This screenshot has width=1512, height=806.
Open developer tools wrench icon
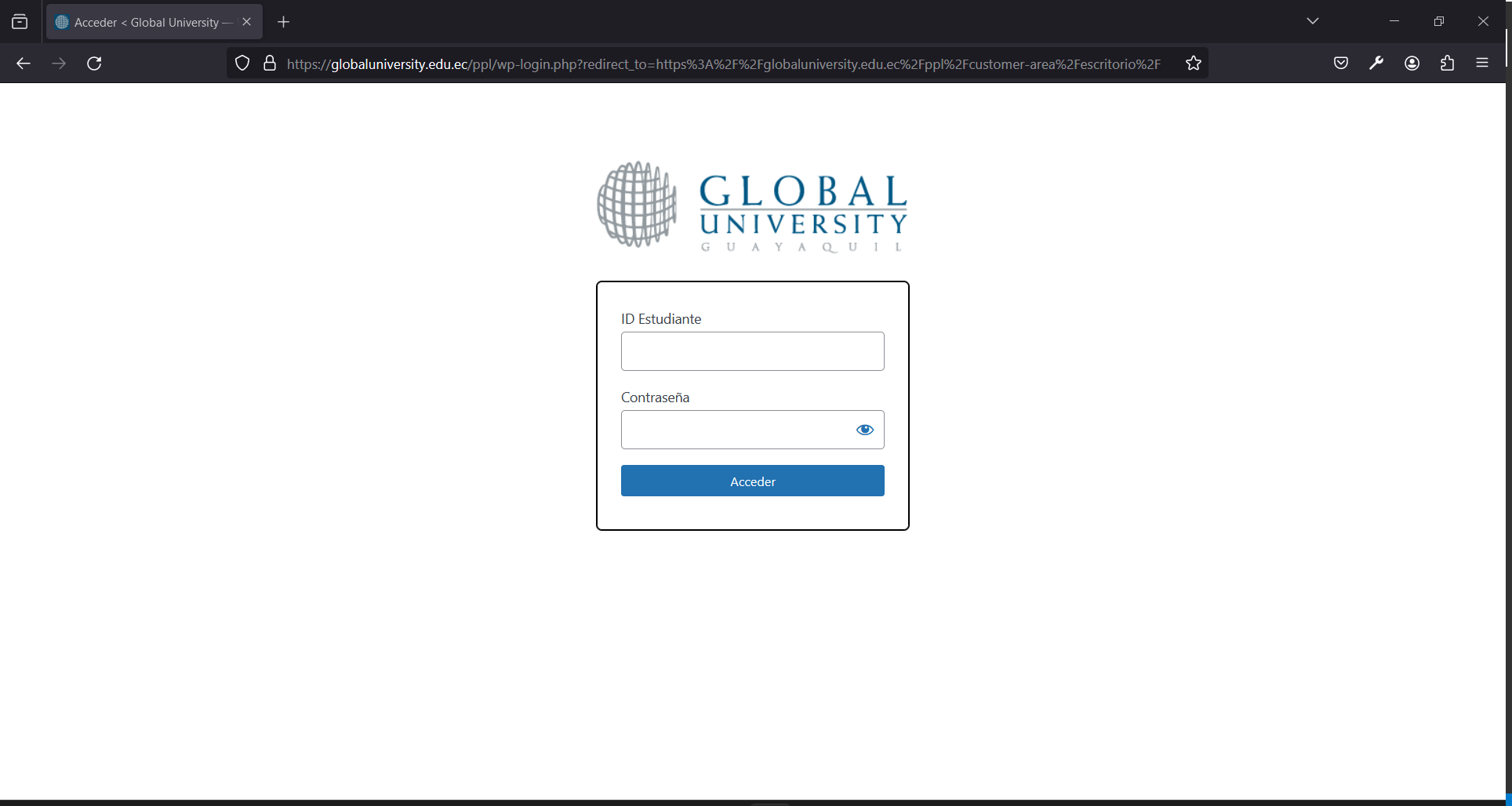(x=1376, y=64)
